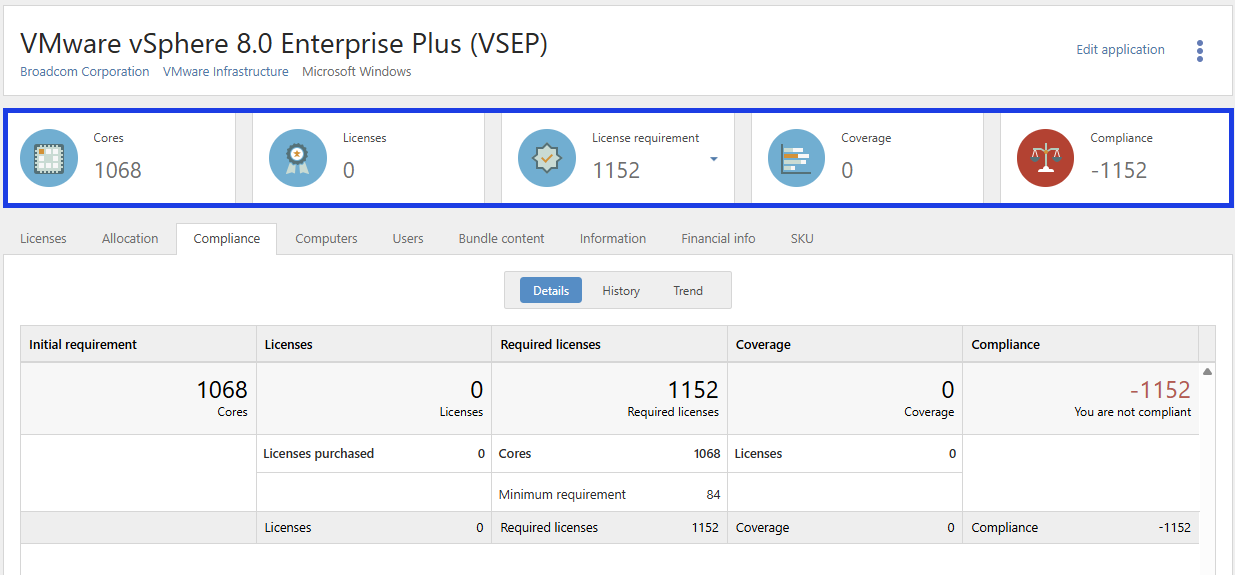The width and height of the screenshot is (1235, 575).
Task: Click the Cores value 1068 in top card
Action: [x=118, y=170]
